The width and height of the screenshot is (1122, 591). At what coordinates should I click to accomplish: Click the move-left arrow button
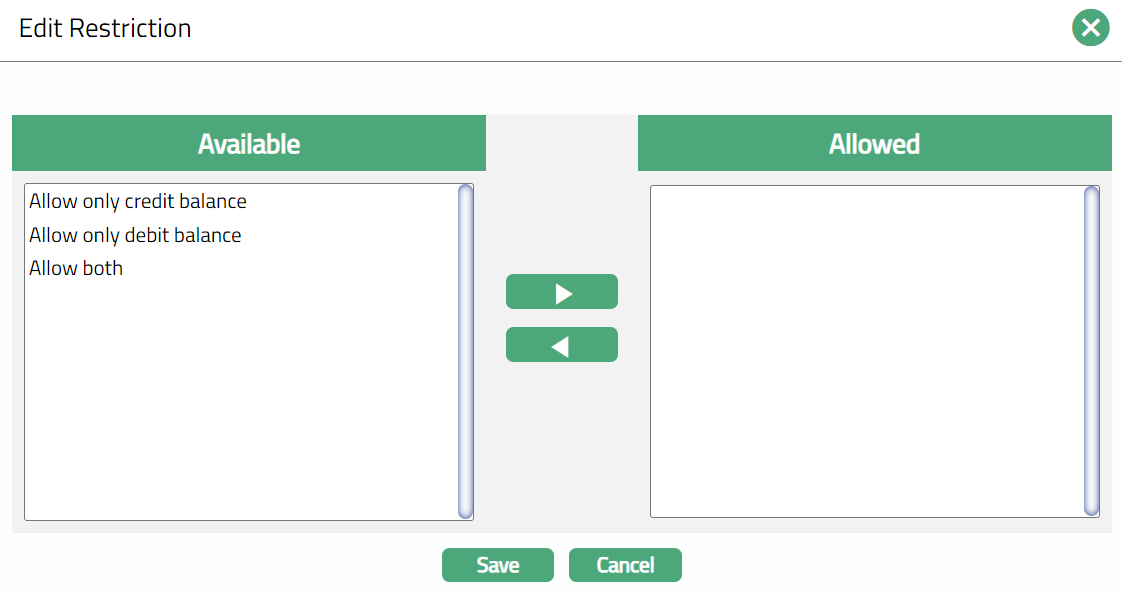click(x=562, y=345)
